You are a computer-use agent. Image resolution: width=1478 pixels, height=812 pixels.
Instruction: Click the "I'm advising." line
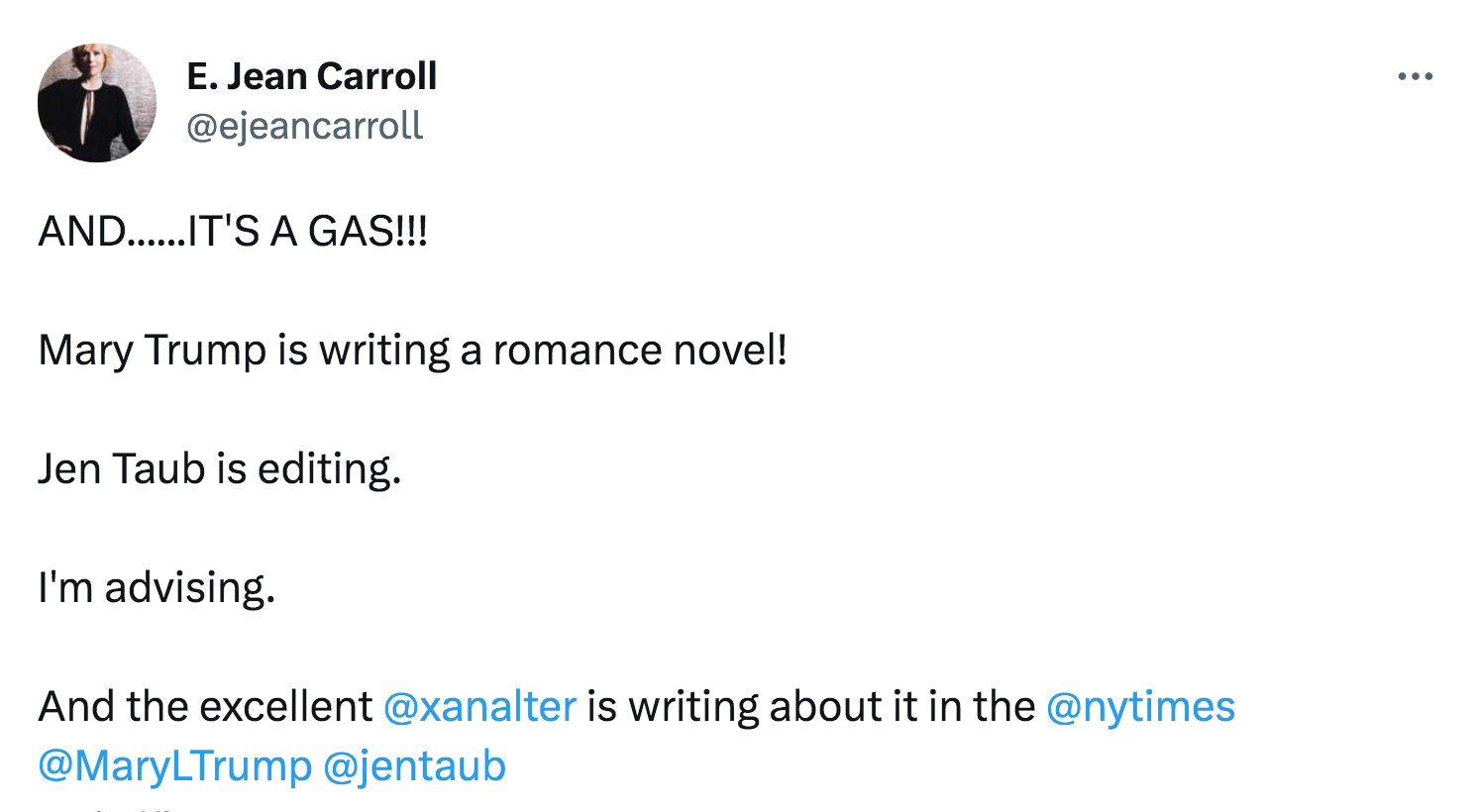point(157,588)
